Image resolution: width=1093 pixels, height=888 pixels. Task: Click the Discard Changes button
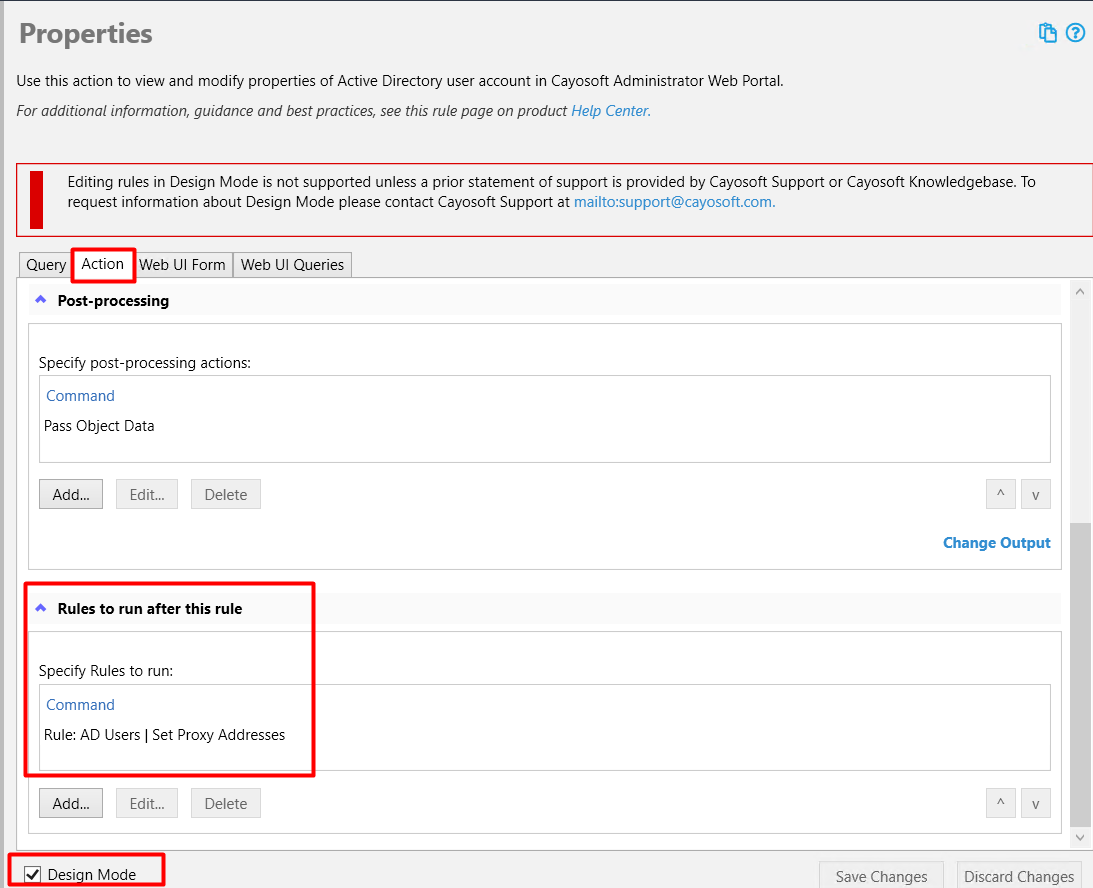click(1018, 876)
